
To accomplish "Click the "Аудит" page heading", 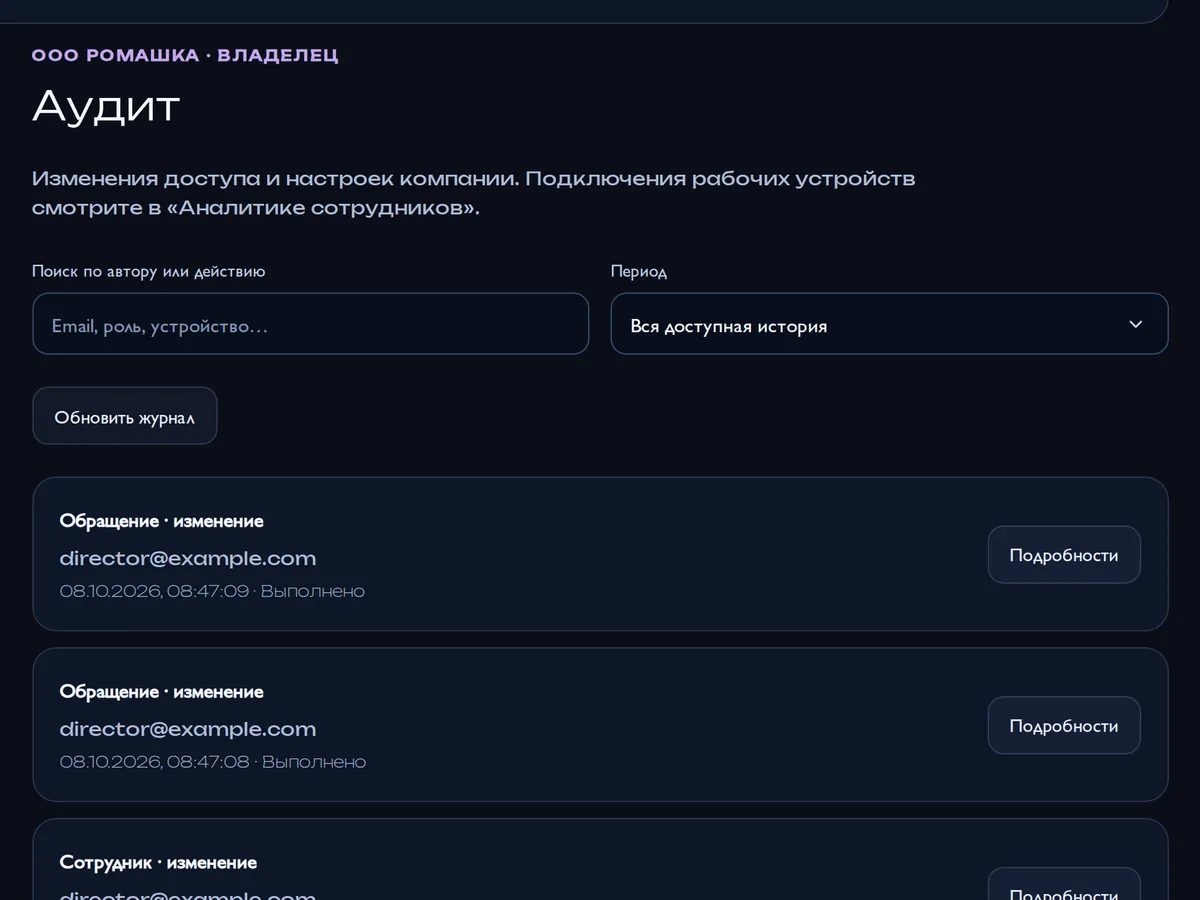I will 106,106.
